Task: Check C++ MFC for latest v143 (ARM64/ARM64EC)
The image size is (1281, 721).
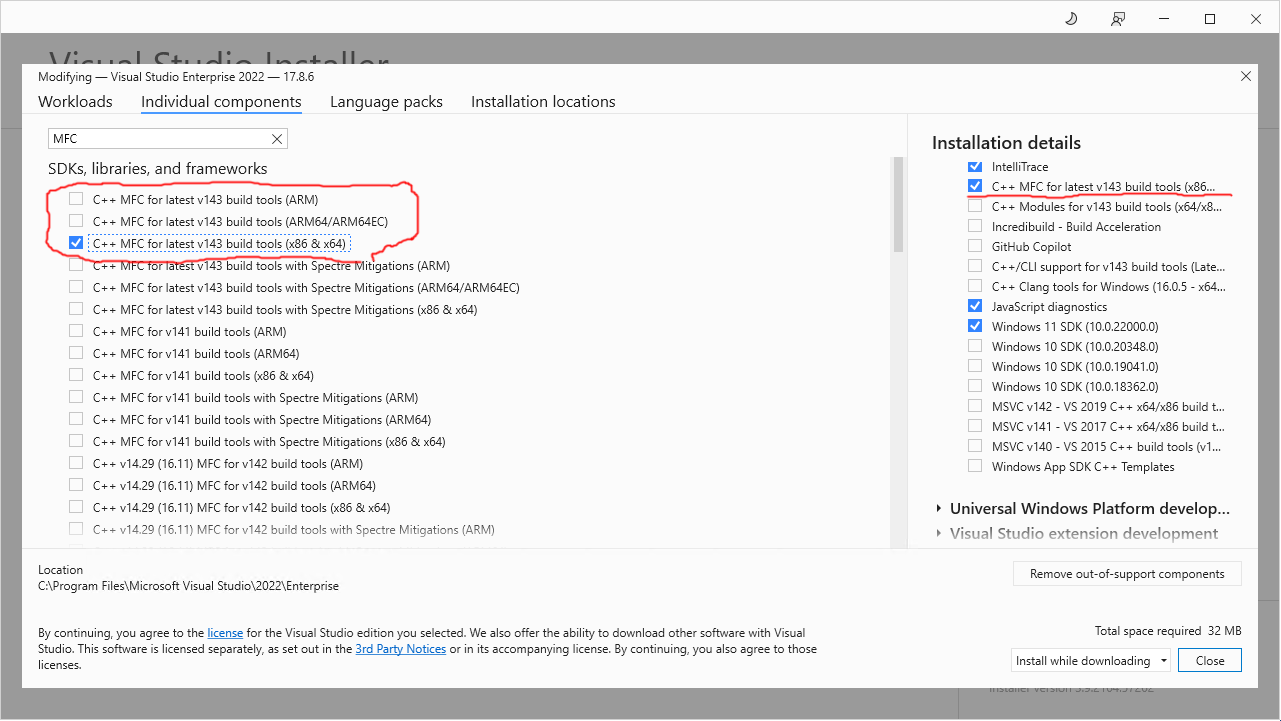Action: pyautogui.click(x=76, y=221)
